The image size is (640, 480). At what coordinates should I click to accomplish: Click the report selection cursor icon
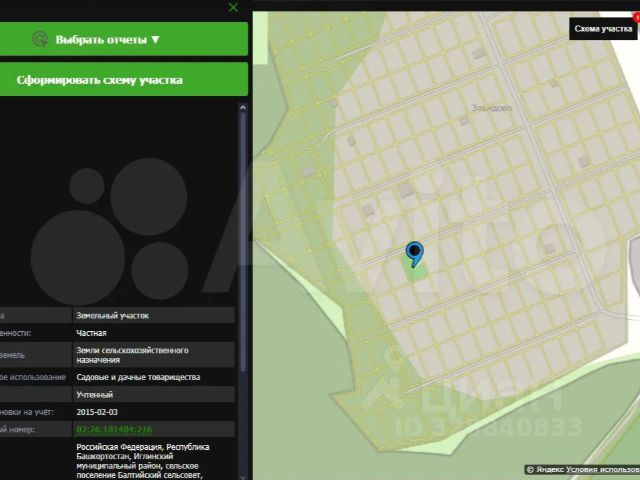(x=40, y=39)
